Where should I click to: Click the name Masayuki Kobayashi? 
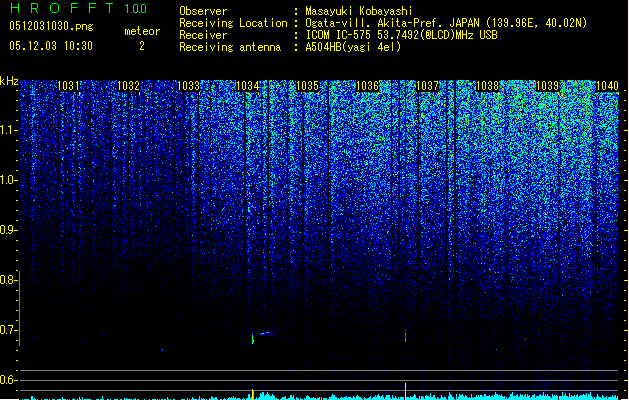pos(359,11)
